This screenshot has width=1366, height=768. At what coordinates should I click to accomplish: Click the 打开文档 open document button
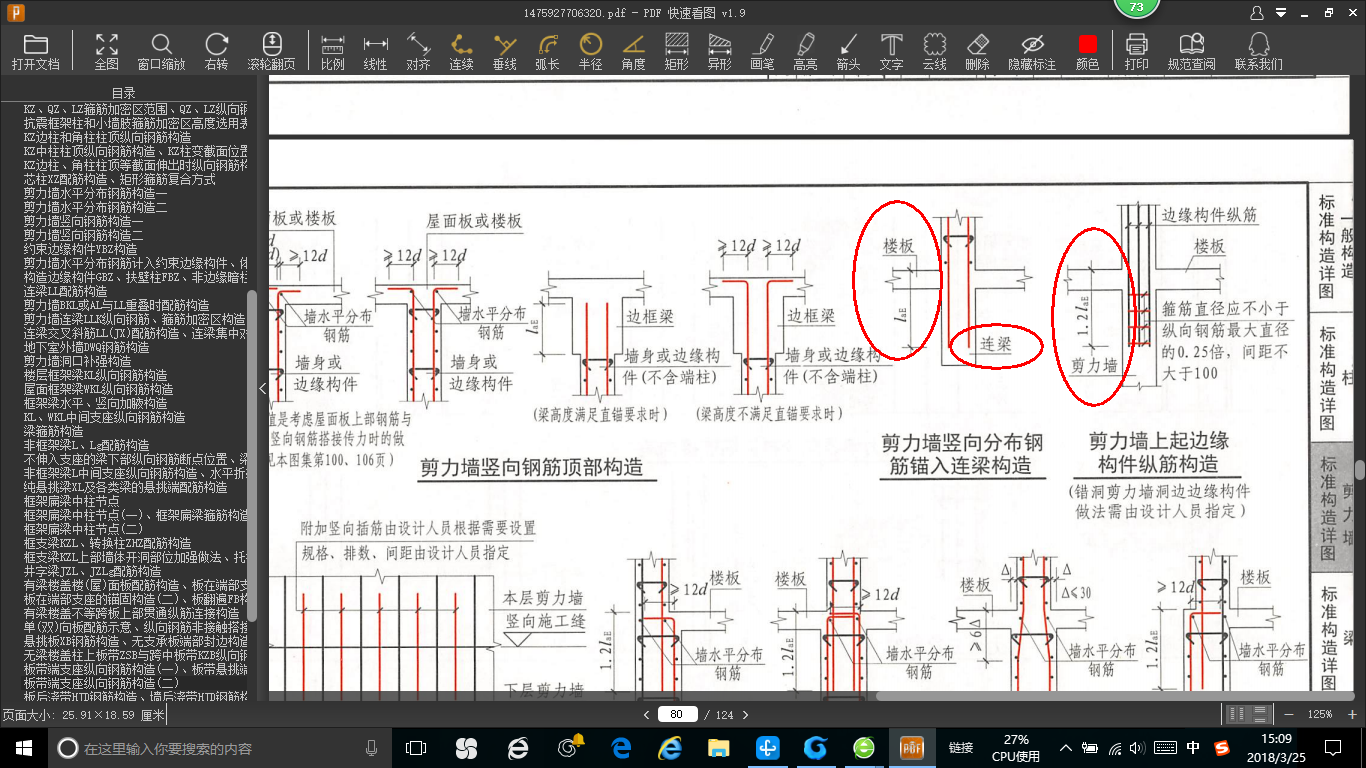pyautogui.click(x=35, y=51)
